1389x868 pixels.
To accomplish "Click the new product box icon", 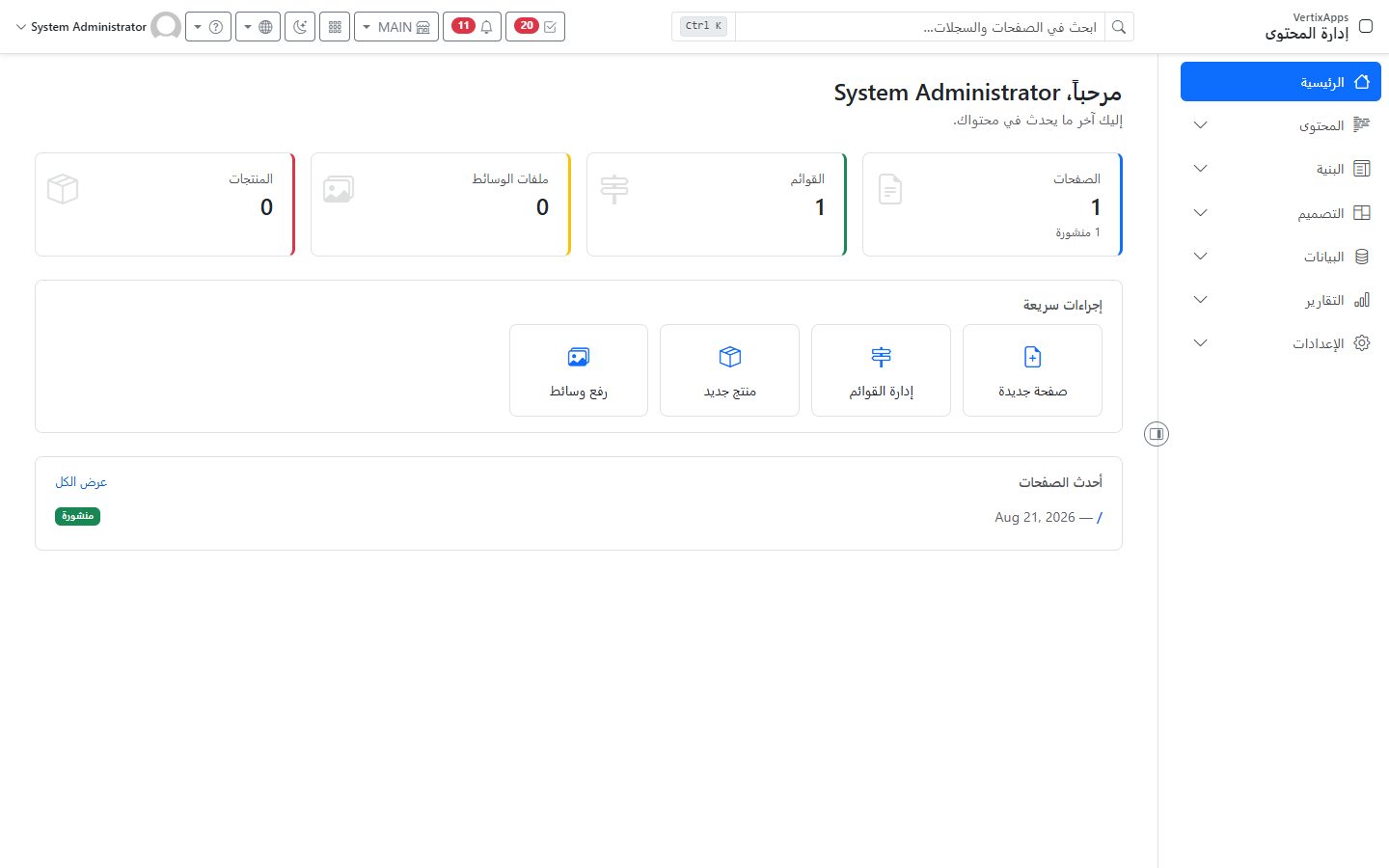I will tap(730, 357).
